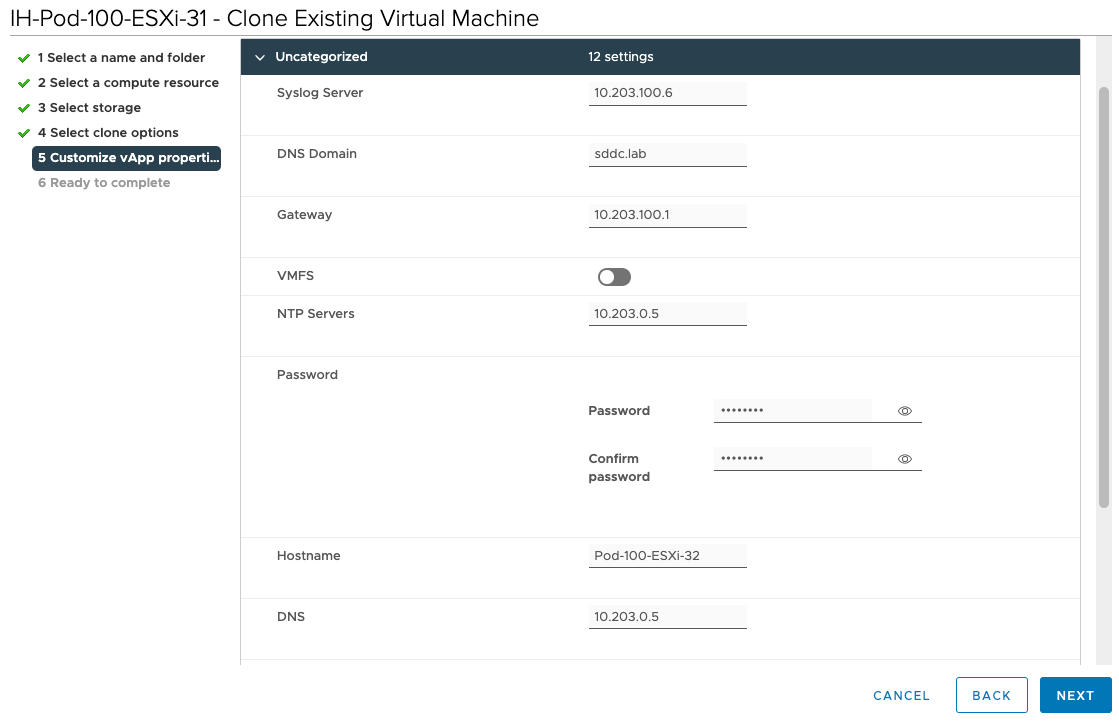1119x726 pixels.
Task: Open step 2 Select a compute resource
Action: click(x=128, y=83)
